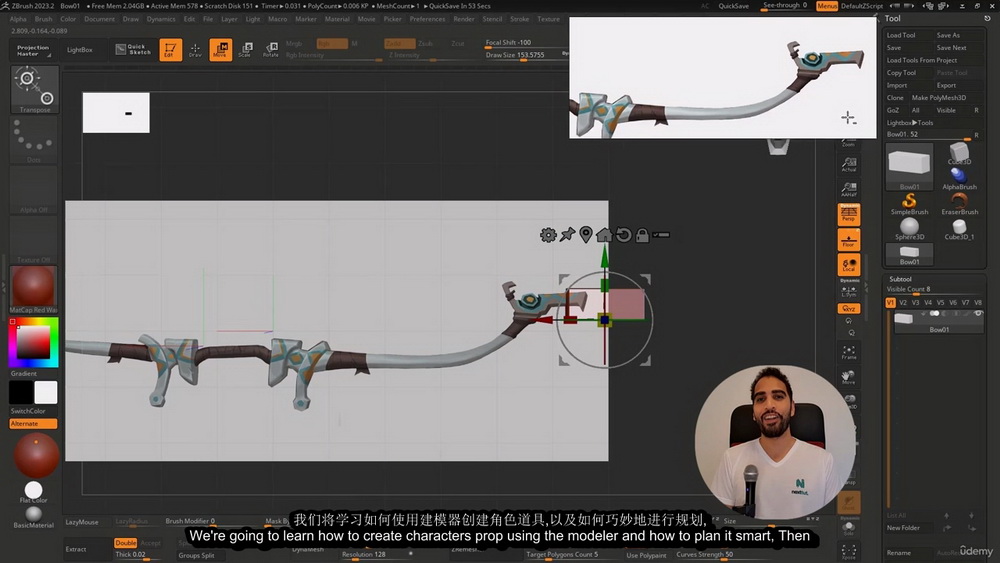Open the Document menu
The height and width of the screenshot is (563, 1000).
99,19
